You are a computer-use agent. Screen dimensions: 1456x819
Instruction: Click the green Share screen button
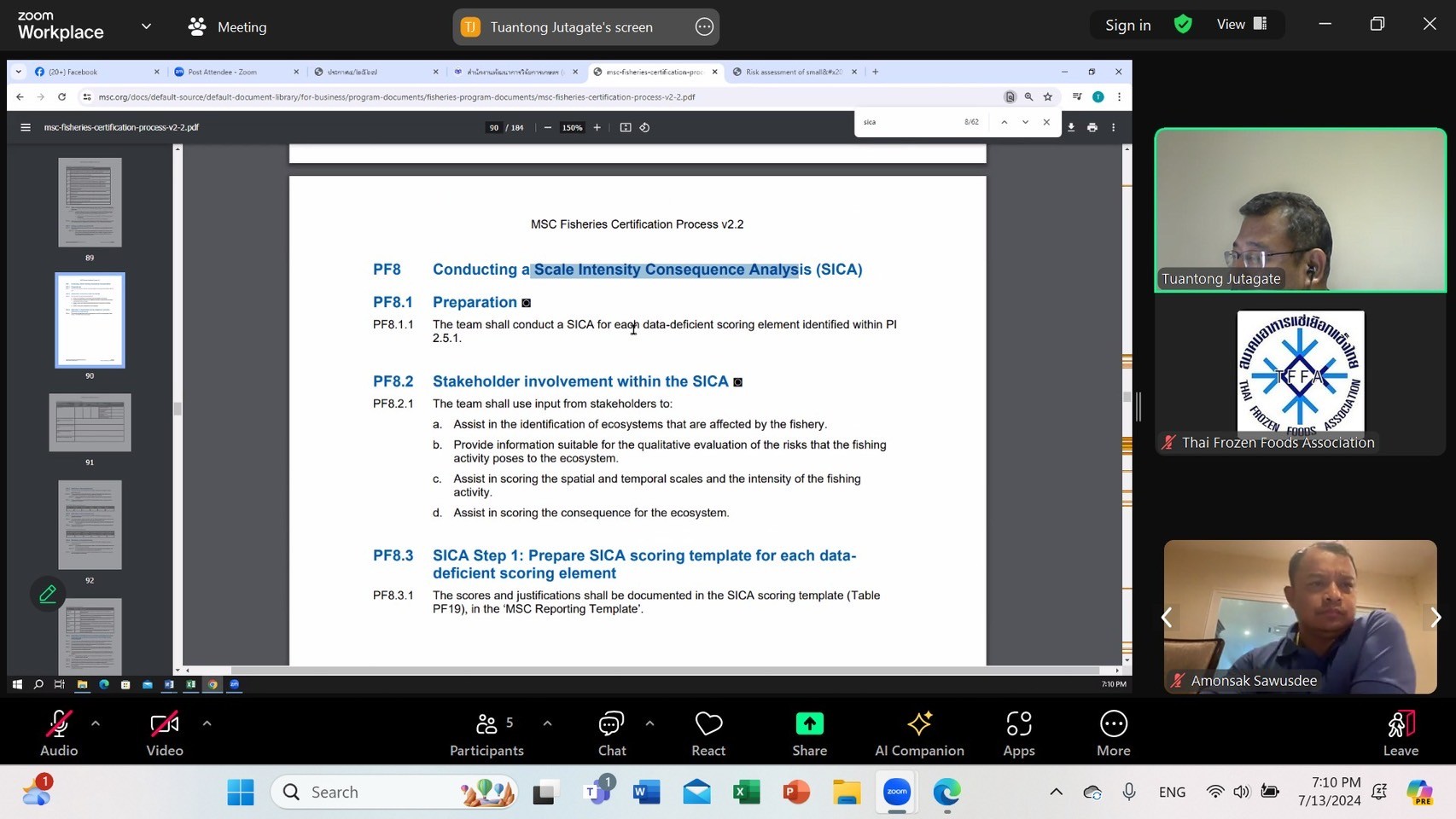click(x=809, y=733)
